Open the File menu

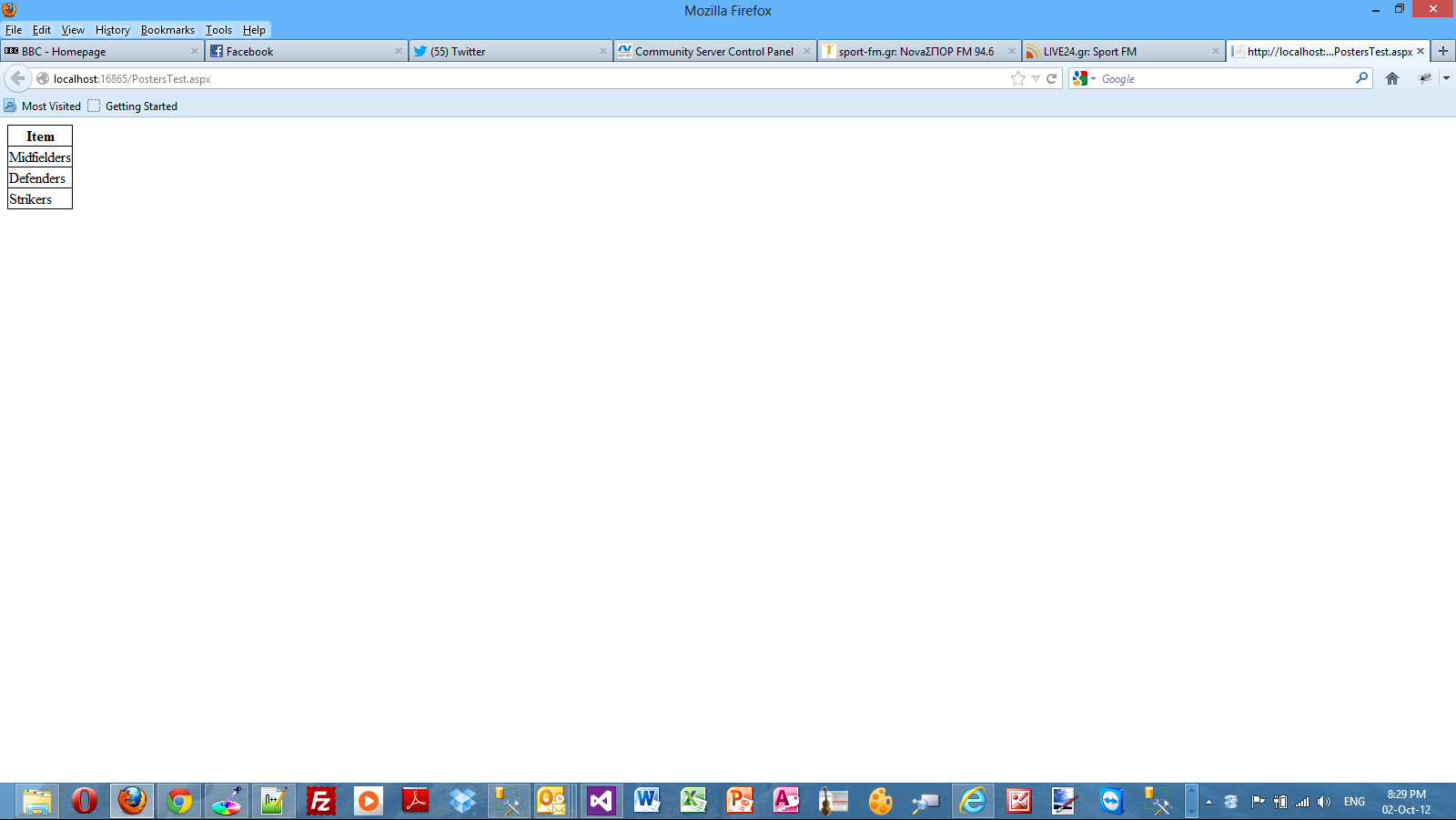click(x=14, y=30)
